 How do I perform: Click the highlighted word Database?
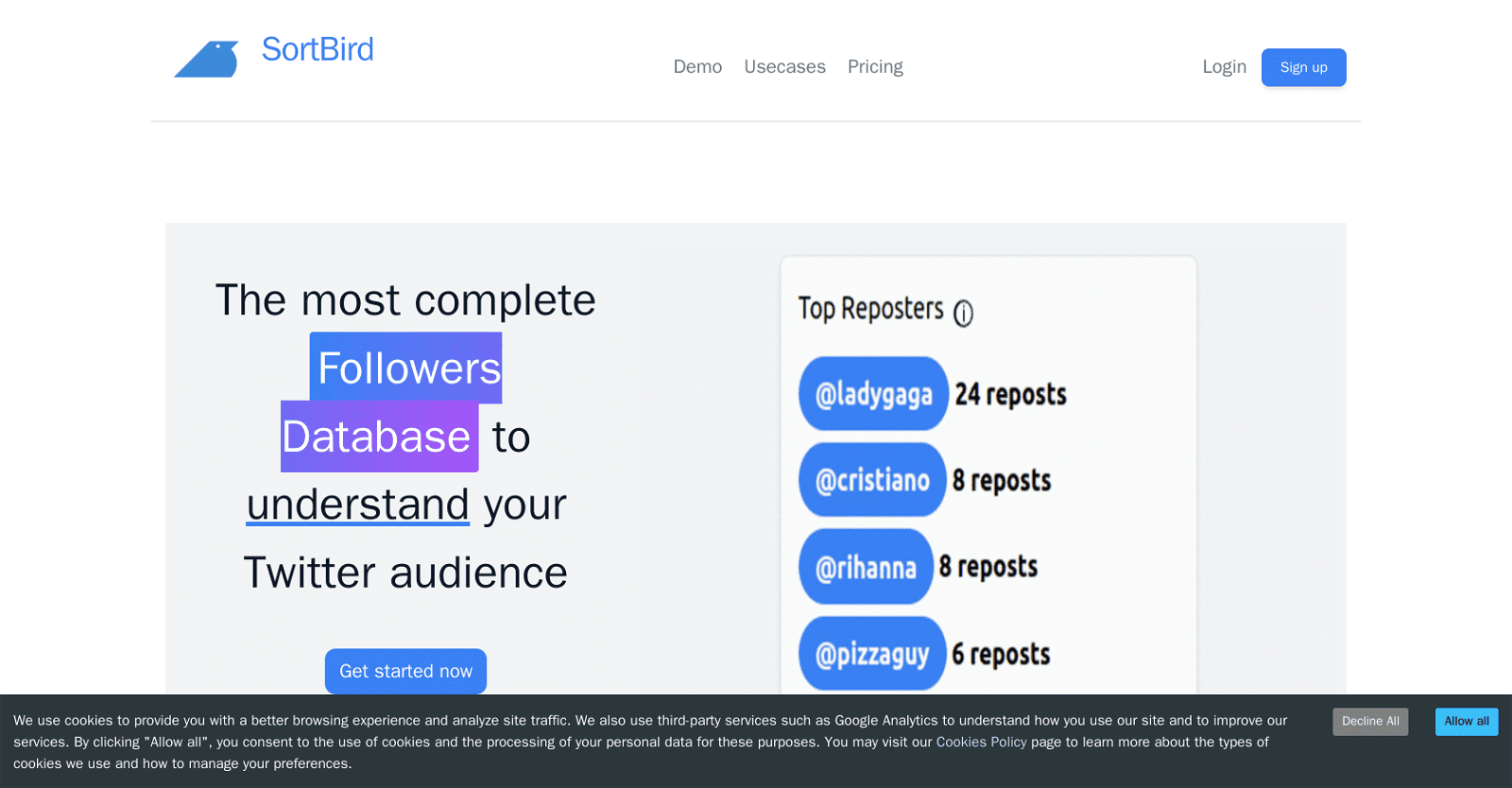click(x=379, y=437)
